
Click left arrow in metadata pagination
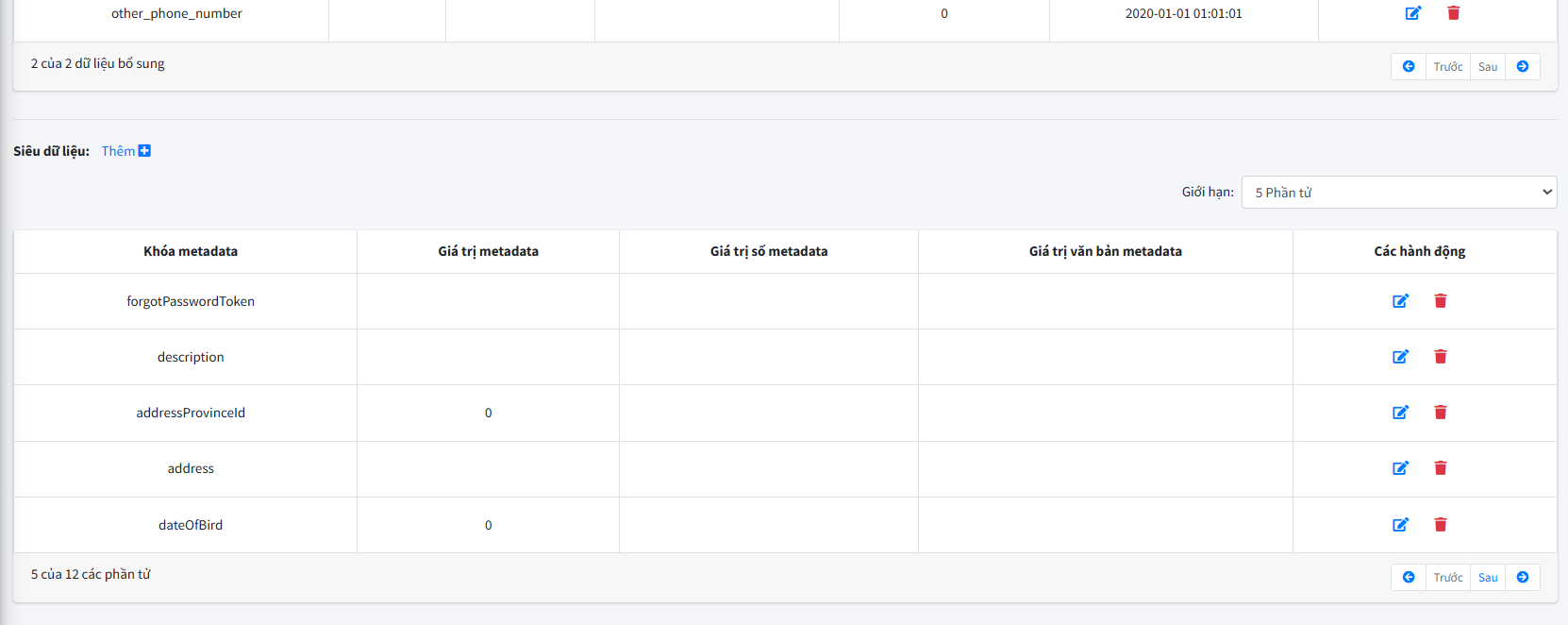pyautogui.click(x=1409, y=578)
